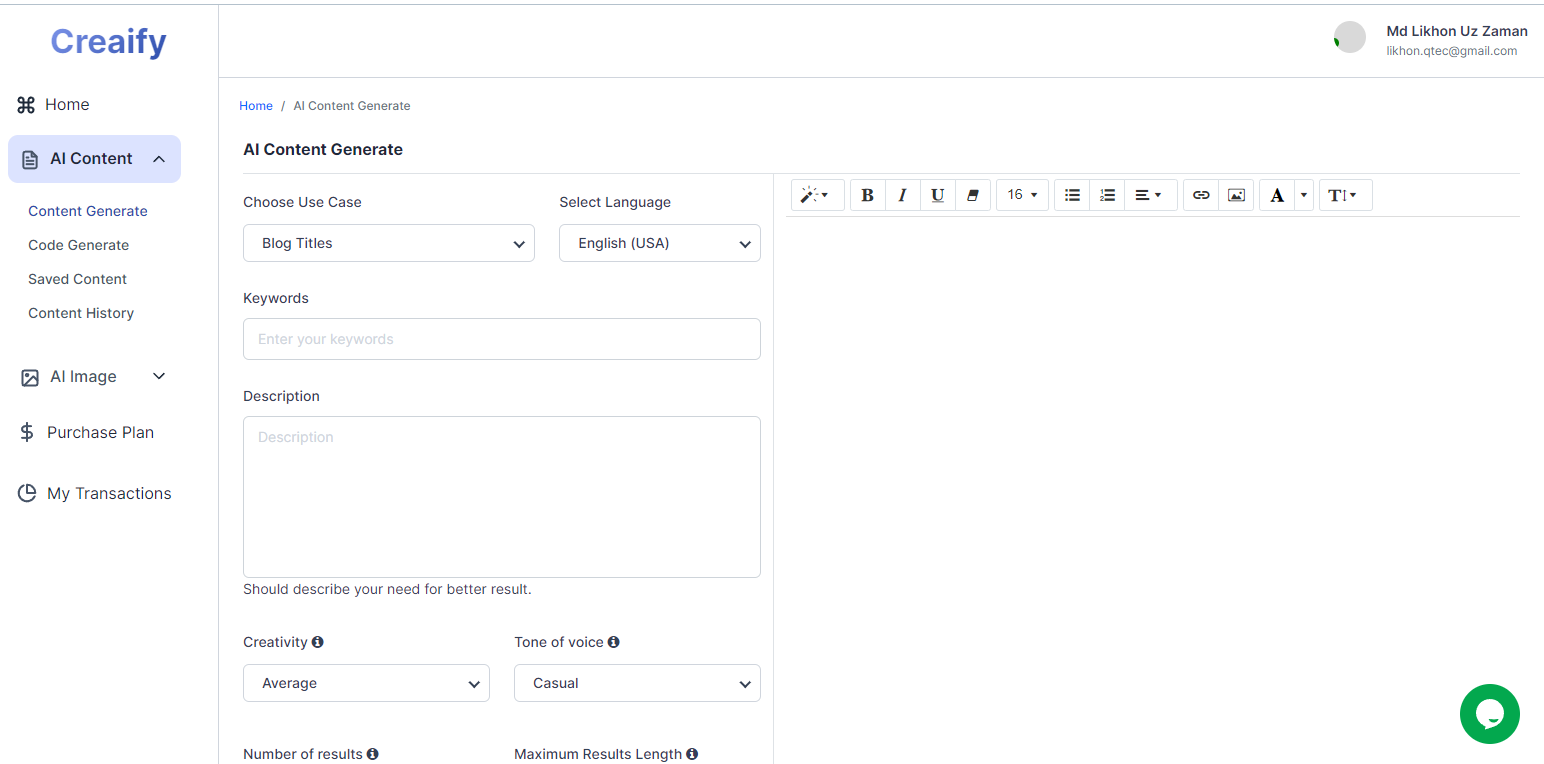Toggle underline formatting in editor toolbar
Screen dimensions: 1544x764
click(937, 195)
